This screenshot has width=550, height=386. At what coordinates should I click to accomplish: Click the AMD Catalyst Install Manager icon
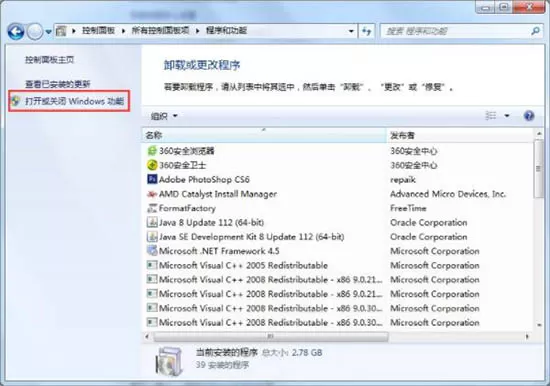[152, 194]
